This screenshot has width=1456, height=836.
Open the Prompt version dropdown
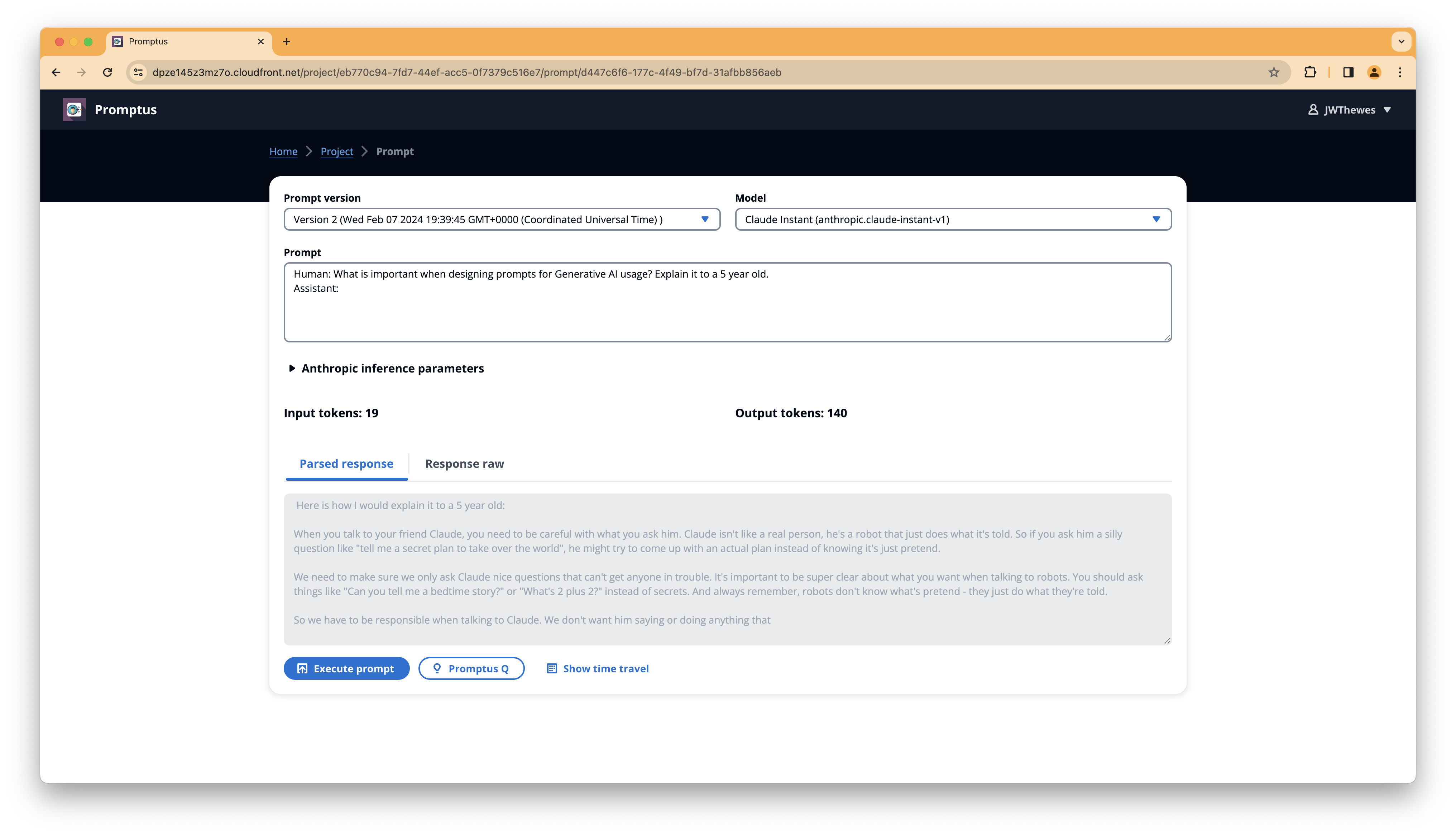(501, 219)
